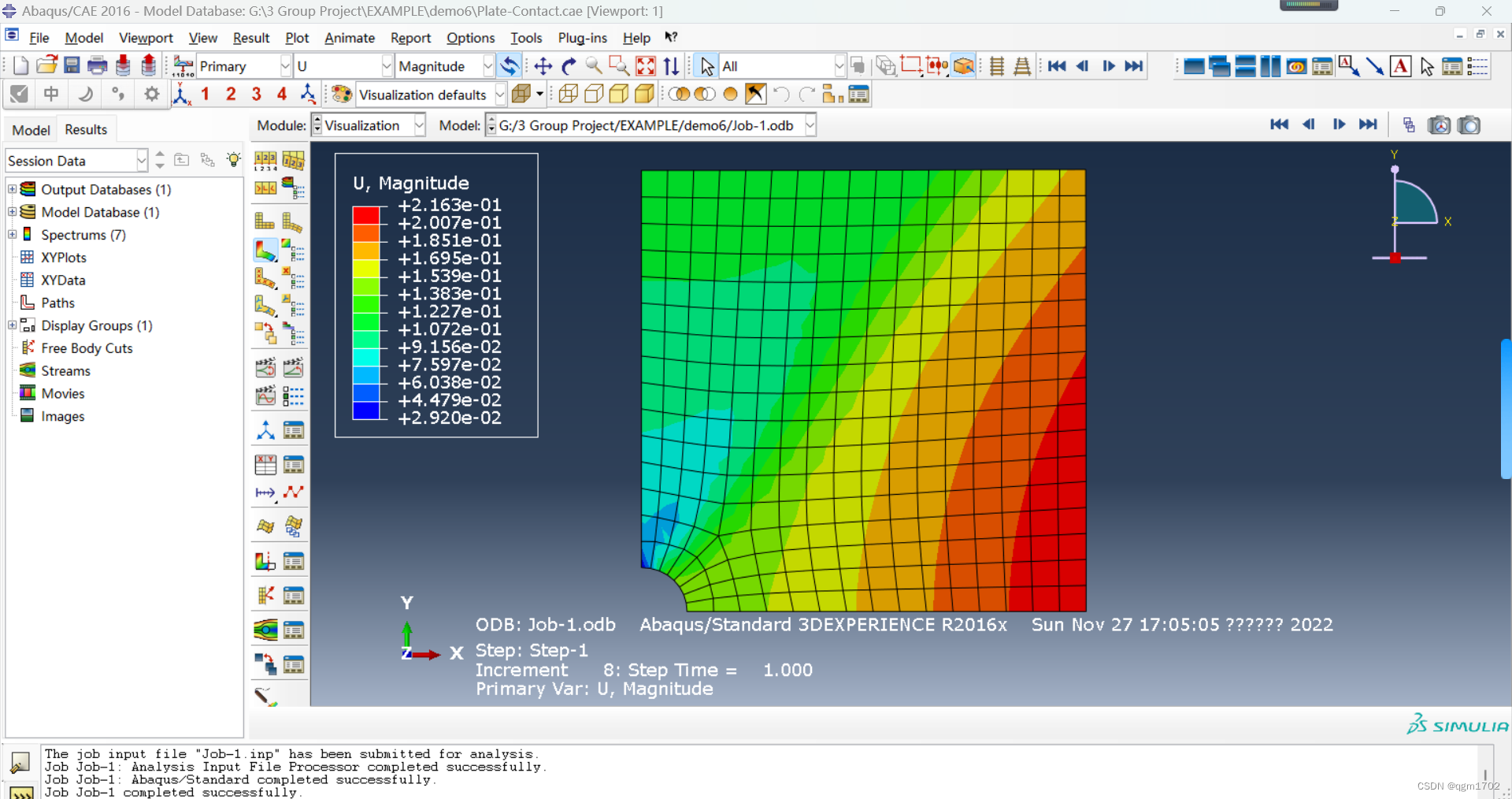
Task: Switch to the Model tab
Action: 31,130
